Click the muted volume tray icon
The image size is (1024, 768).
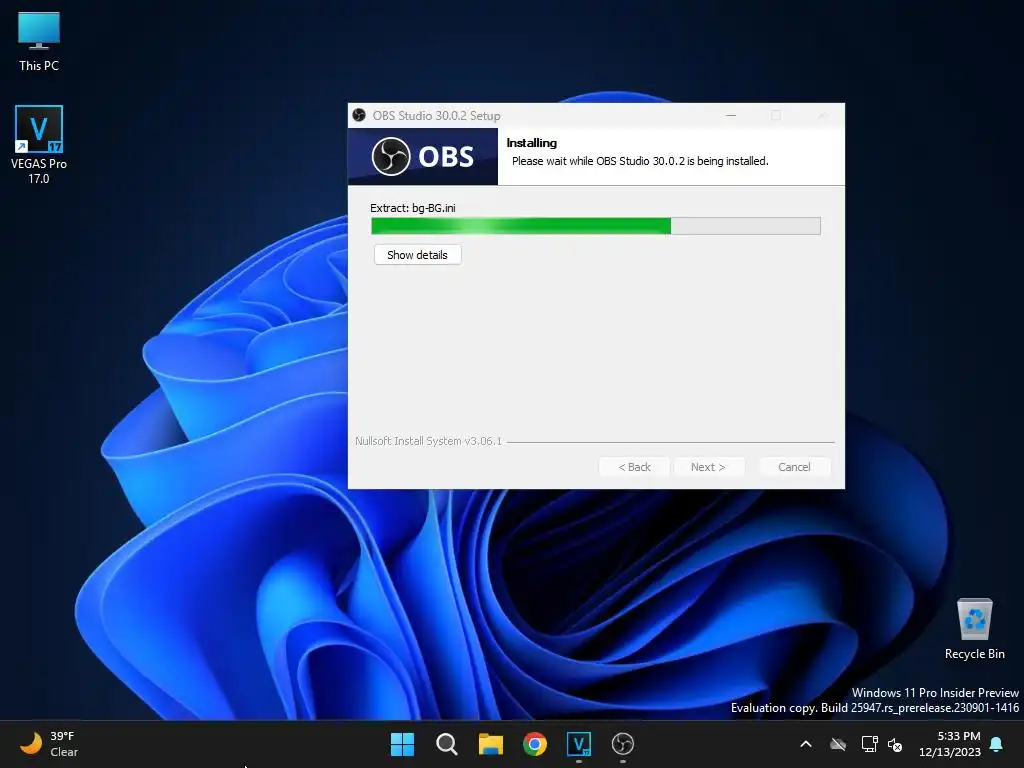tap(895, 744)
